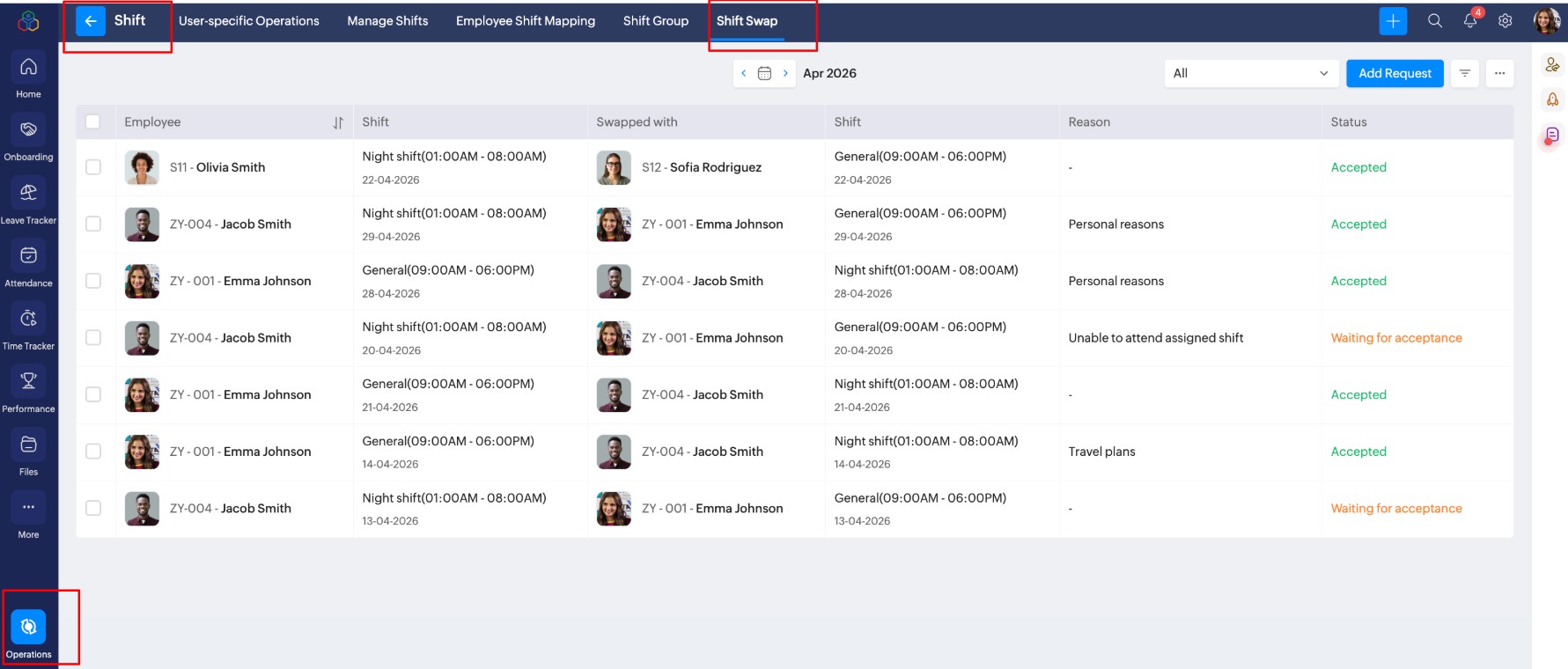Click the filter icon beside Add Request
Image resolution: width=1568 pixels, height=669 pixels.
click(1465, 74)
